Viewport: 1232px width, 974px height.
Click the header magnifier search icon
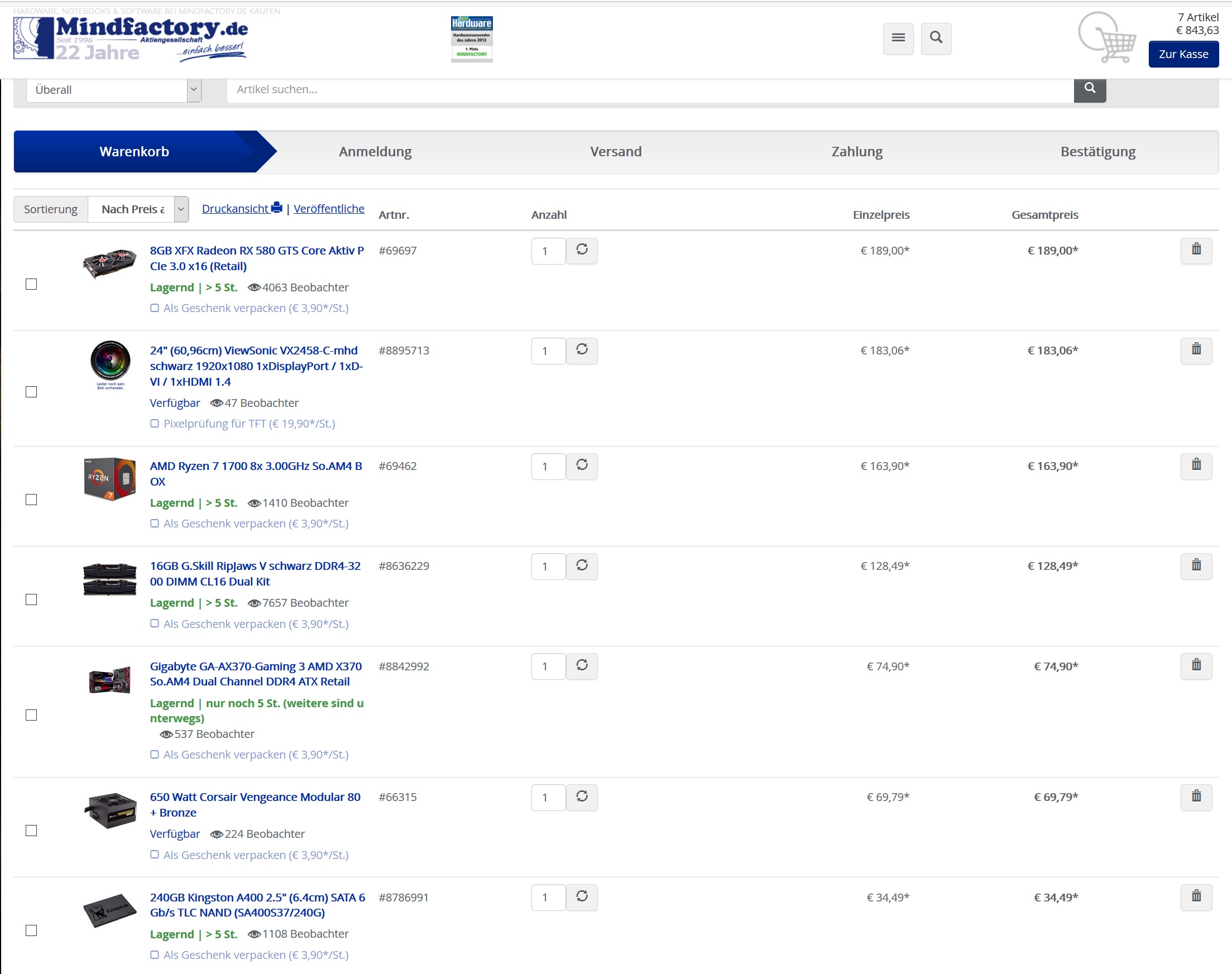936,38
